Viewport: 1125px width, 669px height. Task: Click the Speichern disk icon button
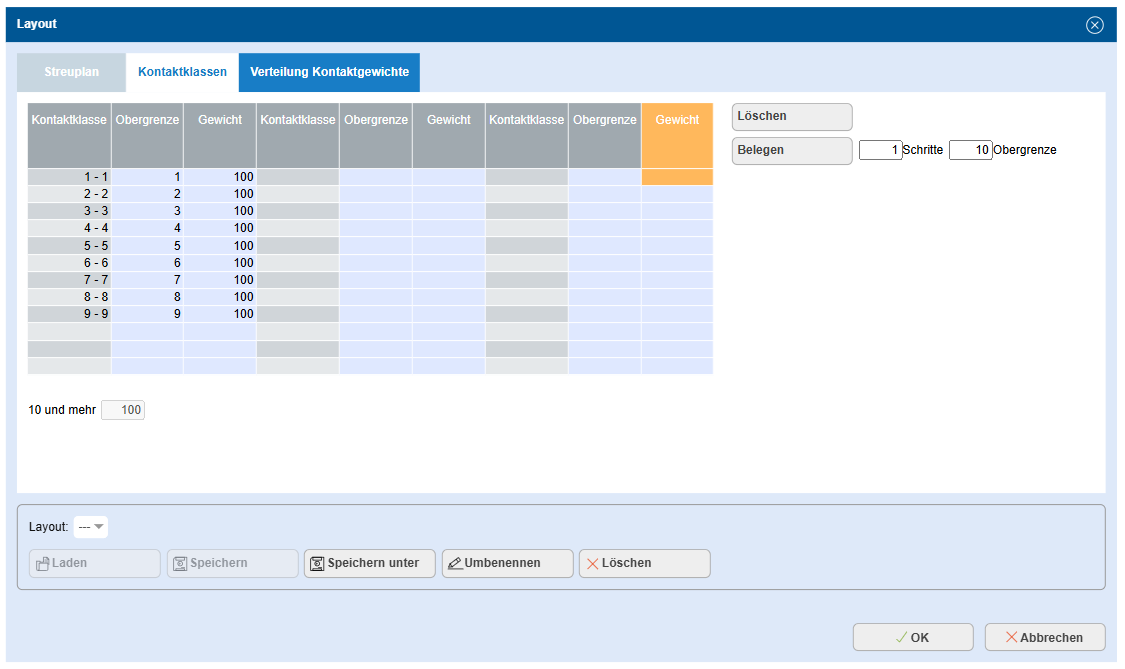coord(232,563)
